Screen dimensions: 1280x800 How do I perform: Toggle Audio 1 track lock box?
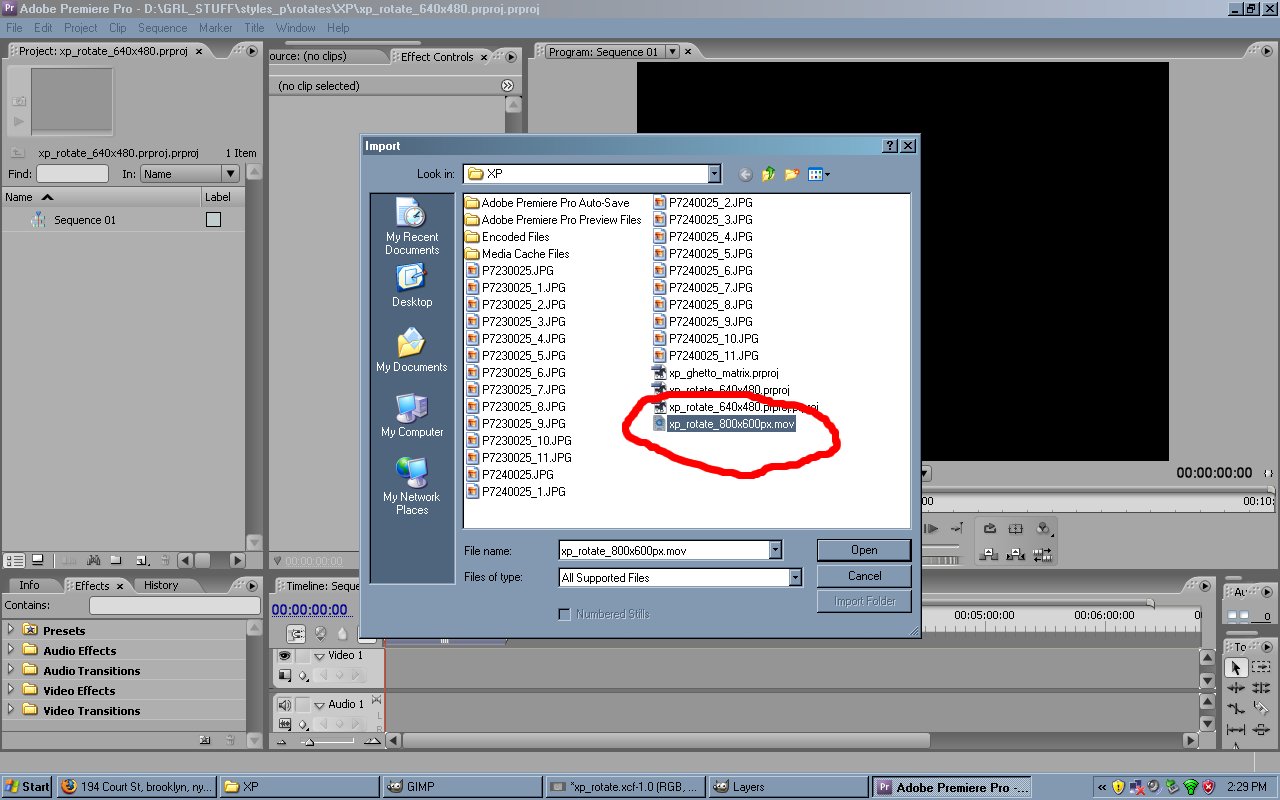303,705
